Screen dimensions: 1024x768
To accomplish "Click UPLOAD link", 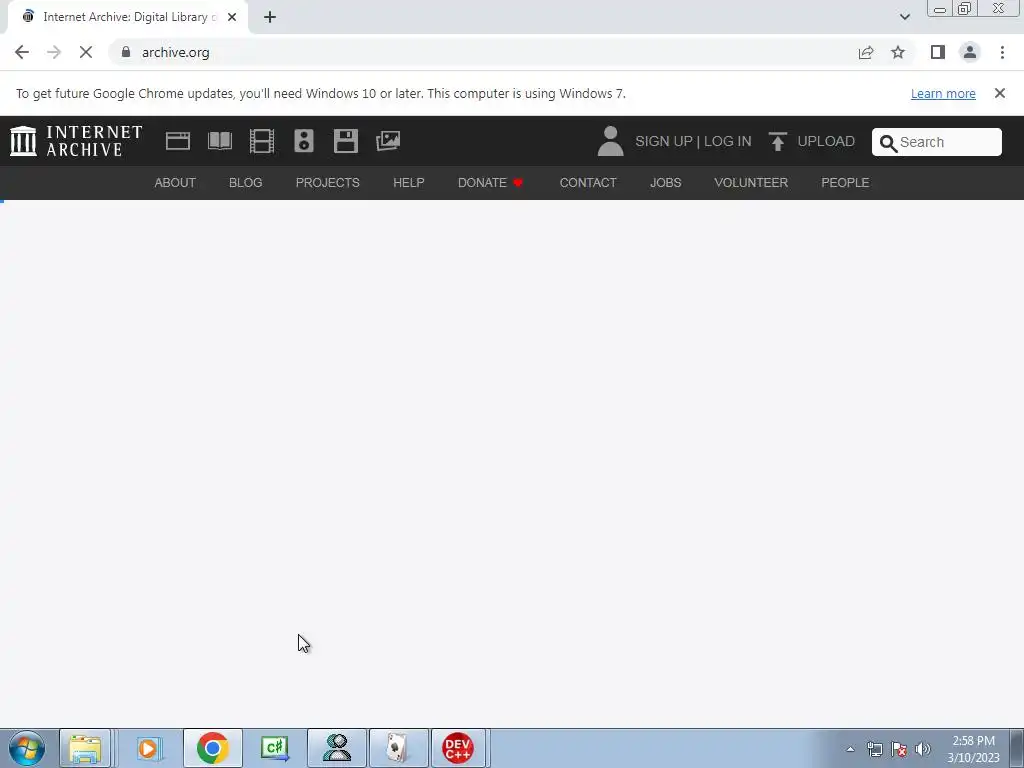I will [x=826, y=141].
